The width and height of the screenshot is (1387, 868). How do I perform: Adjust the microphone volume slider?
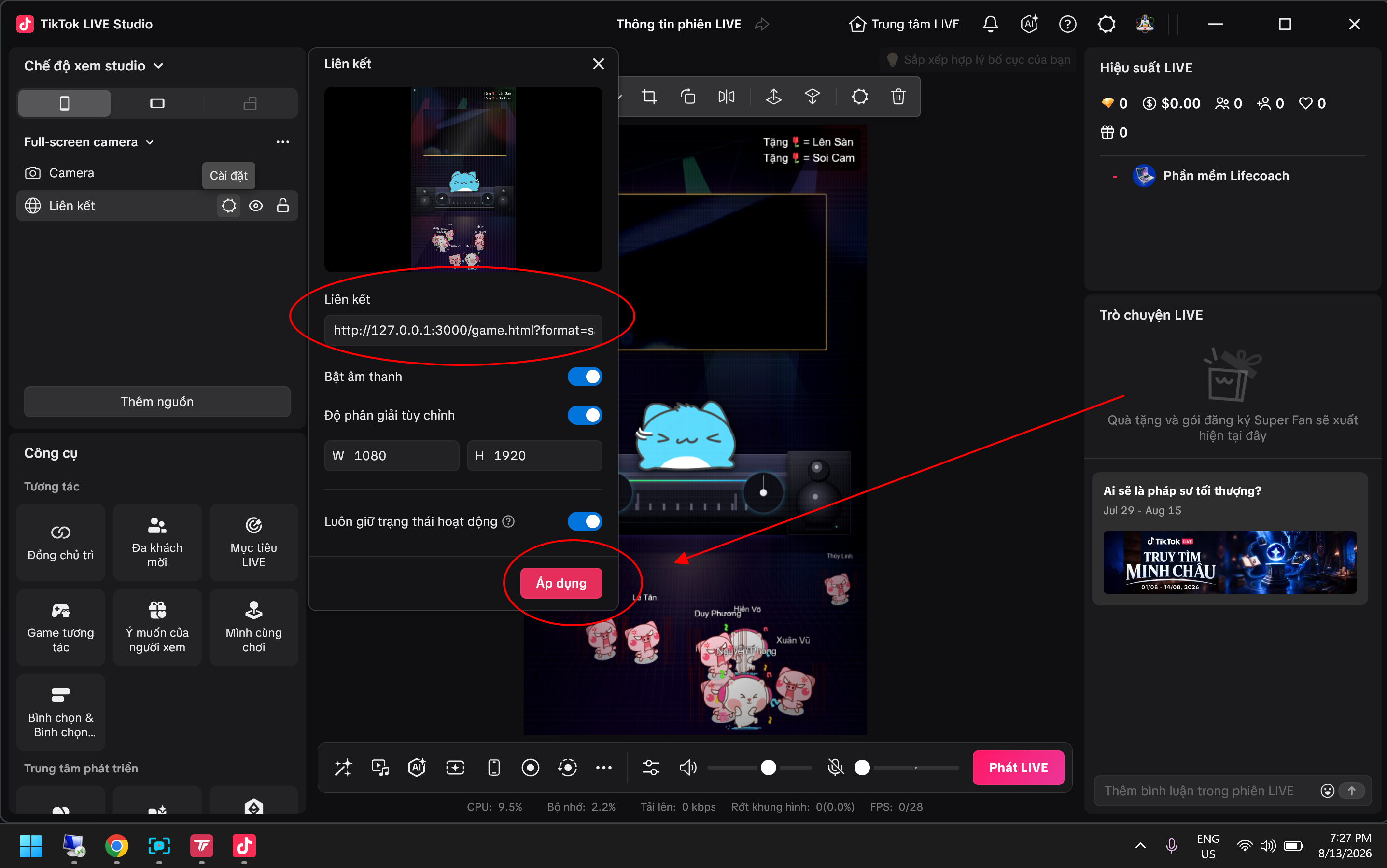pyautogui.click(x=907, y=768)
